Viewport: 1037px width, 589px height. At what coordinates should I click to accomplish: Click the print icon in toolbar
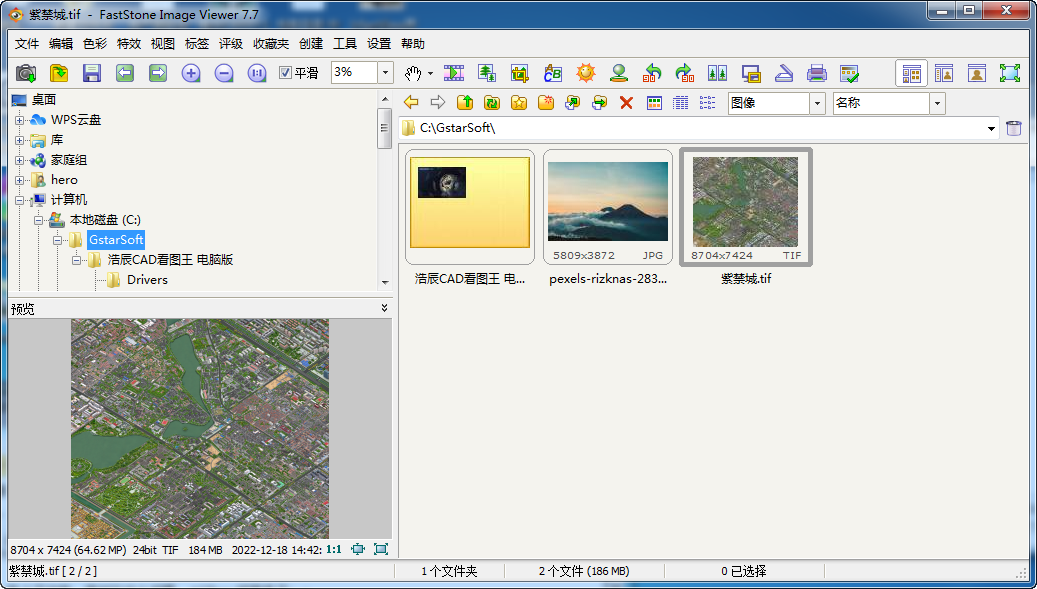(817, 73)
